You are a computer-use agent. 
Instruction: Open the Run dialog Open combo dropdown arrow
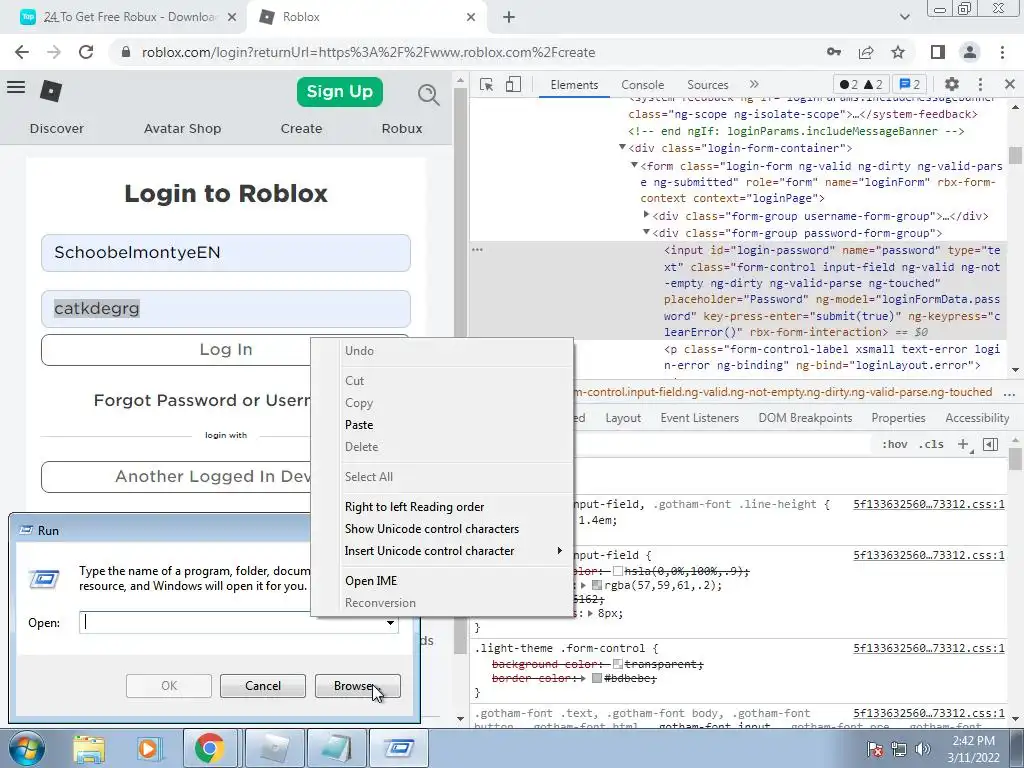pyautogui.click(x=390, y=623)
